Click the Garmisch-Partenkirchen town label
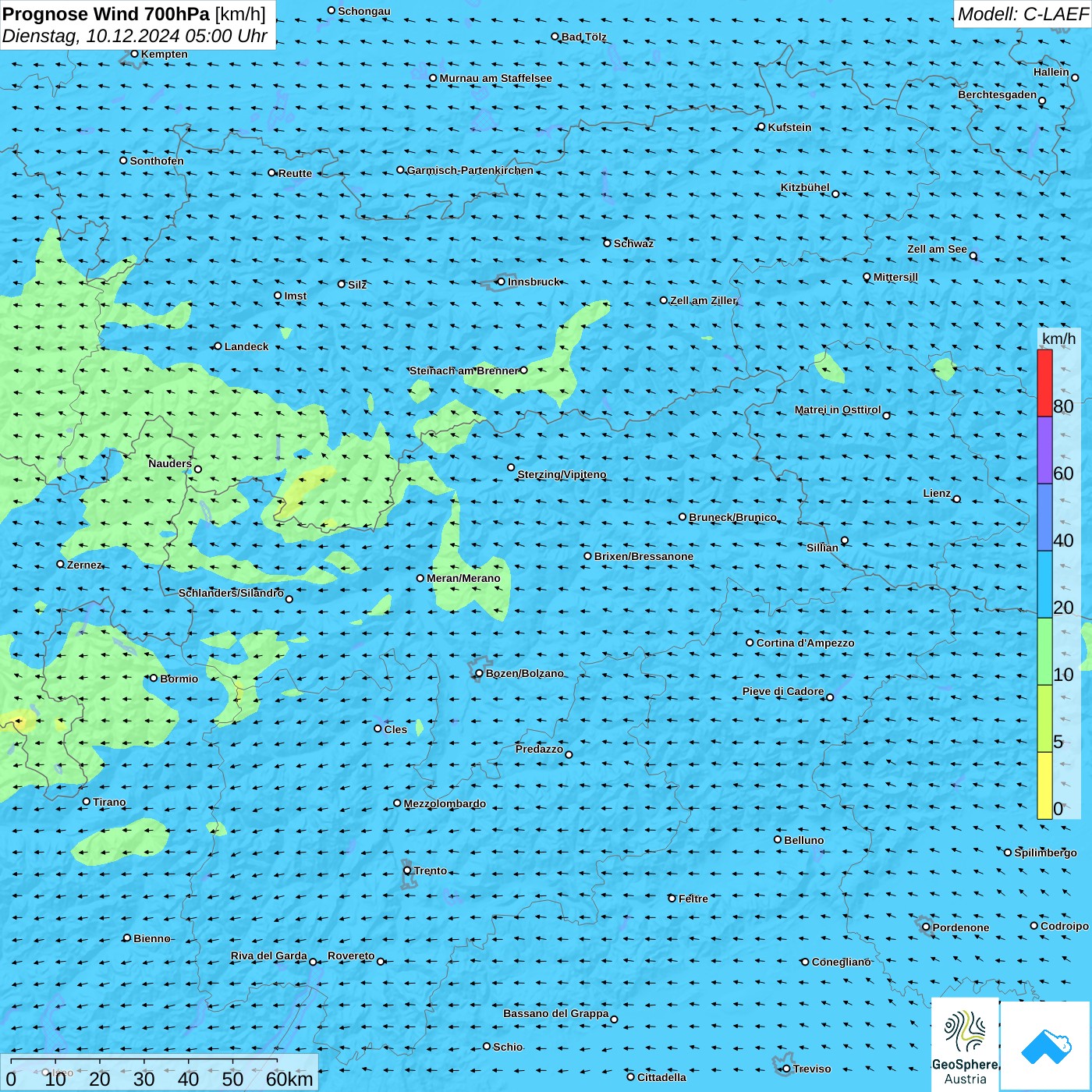This screenshot has height=1092, width=1092. click(x=470, y=170)
